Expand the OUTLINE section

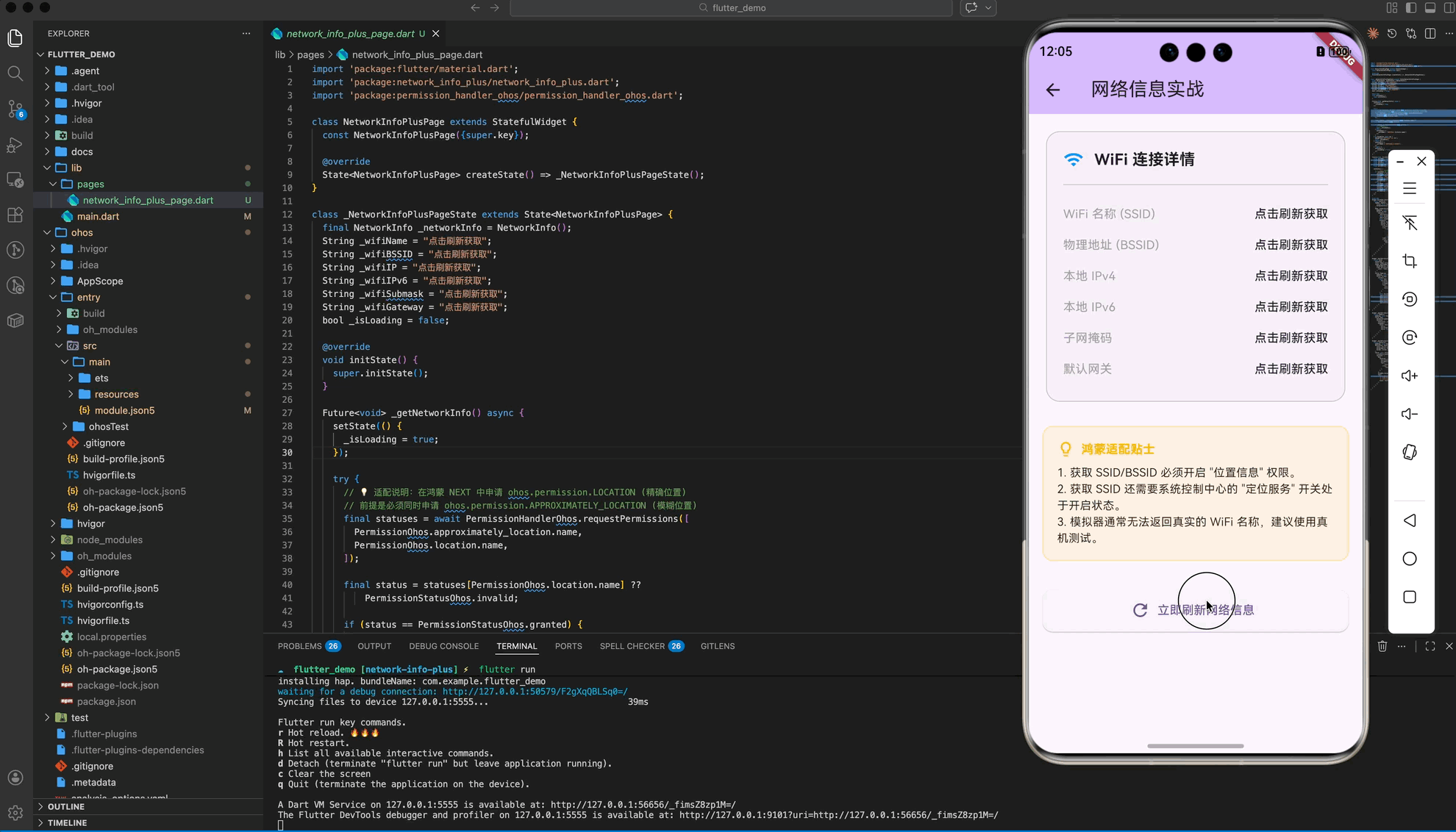point(66,806)
